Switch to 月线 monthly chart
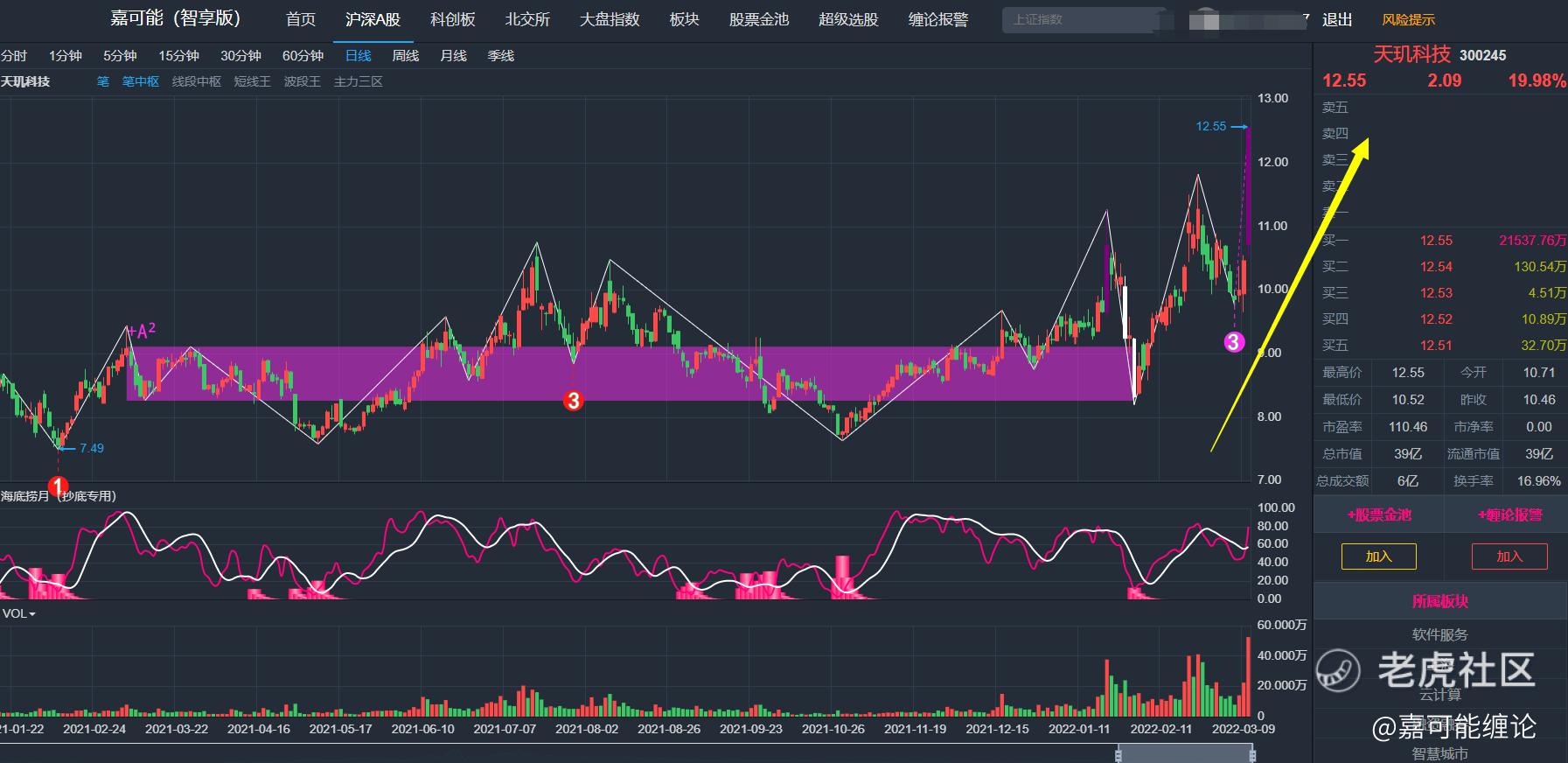Viewport: 1568px width, 763px height. (x=453, y=56)
